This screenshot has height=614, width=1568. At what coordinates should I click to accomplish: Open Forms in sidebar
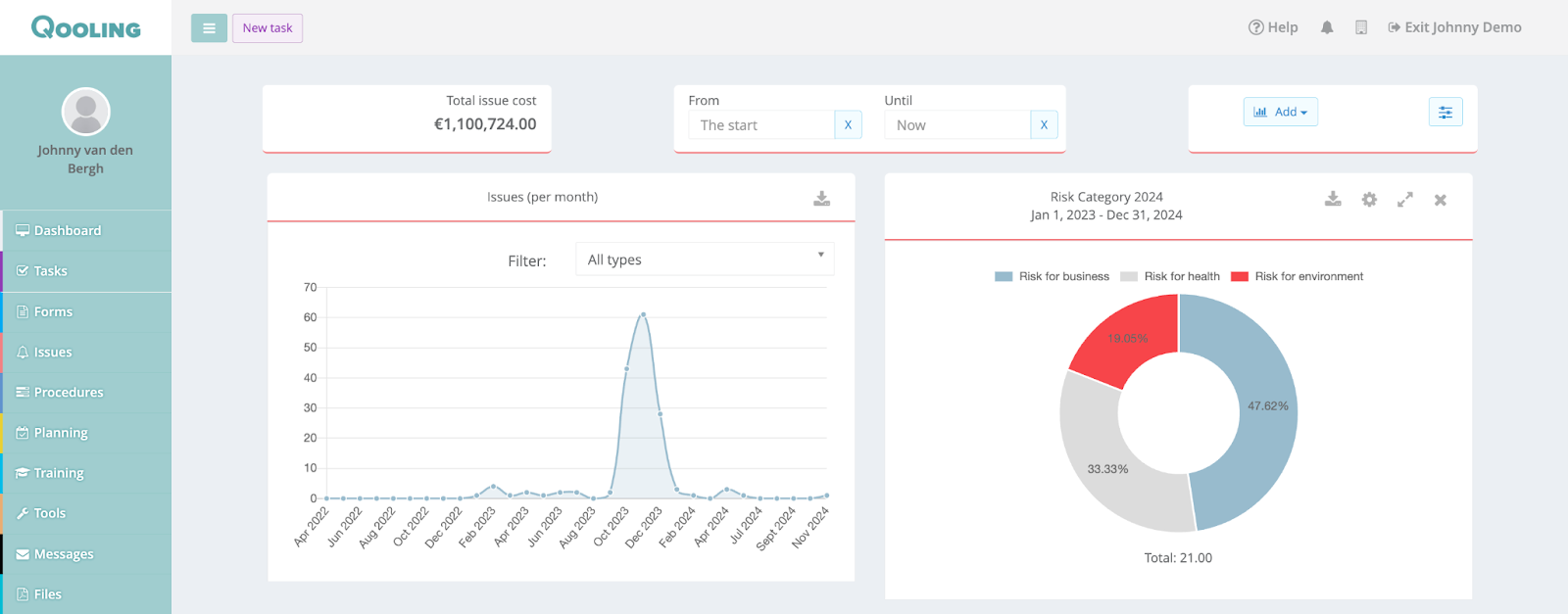click(x=86, y=311)
